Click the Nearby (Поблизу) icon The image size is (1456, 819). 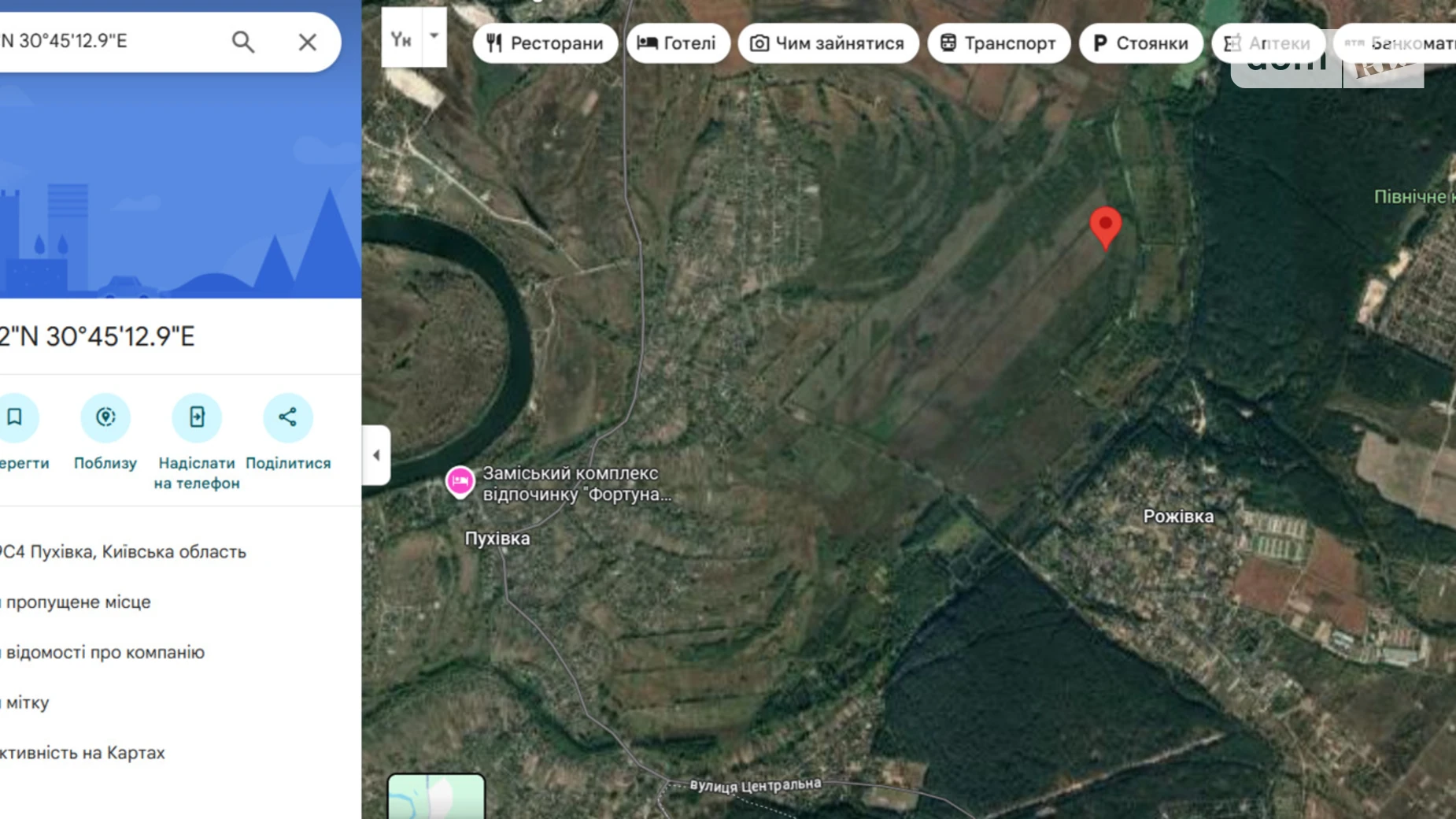[105, 417]
